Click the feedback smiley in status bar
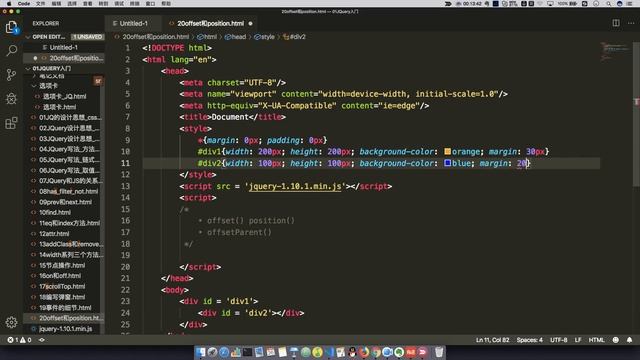 (616, 340)
